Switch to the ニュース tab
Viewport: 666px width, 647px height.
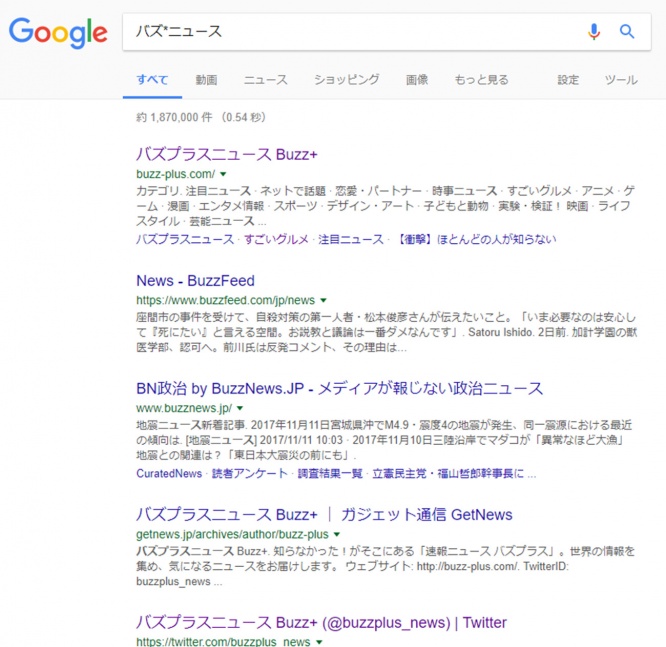(265, 80)
